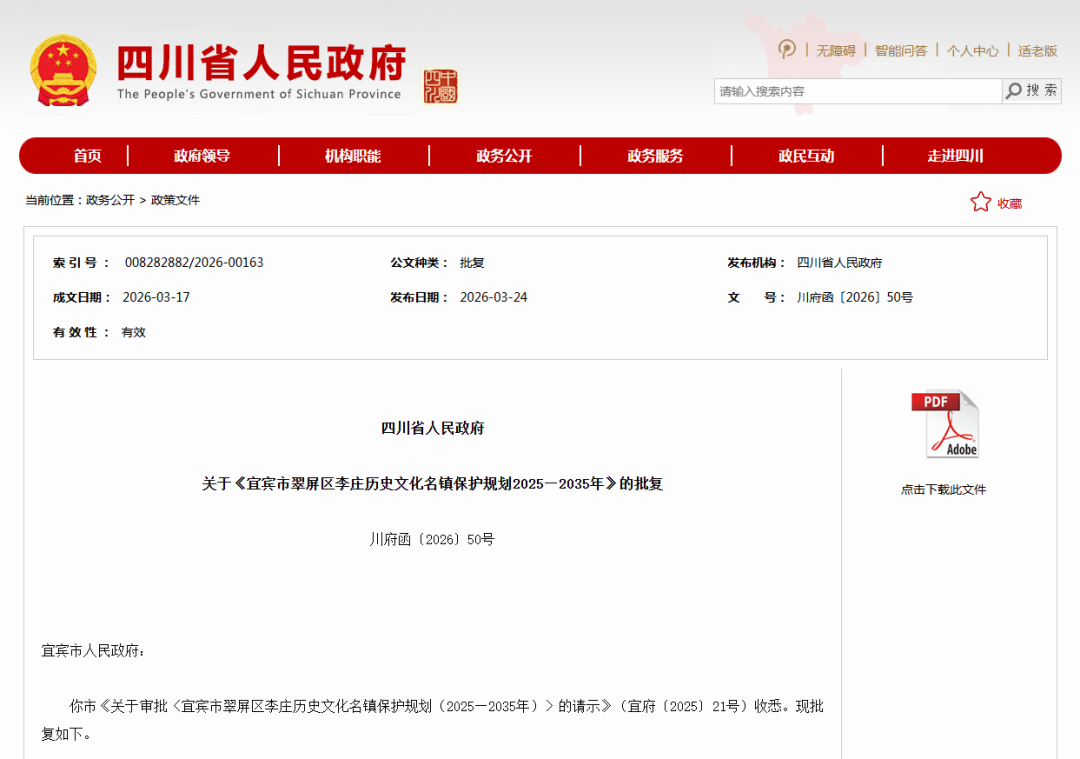Click the 搜索 button text
Image resolution: width=1080 pixels, height=759 pixels.
(1041, 90)
